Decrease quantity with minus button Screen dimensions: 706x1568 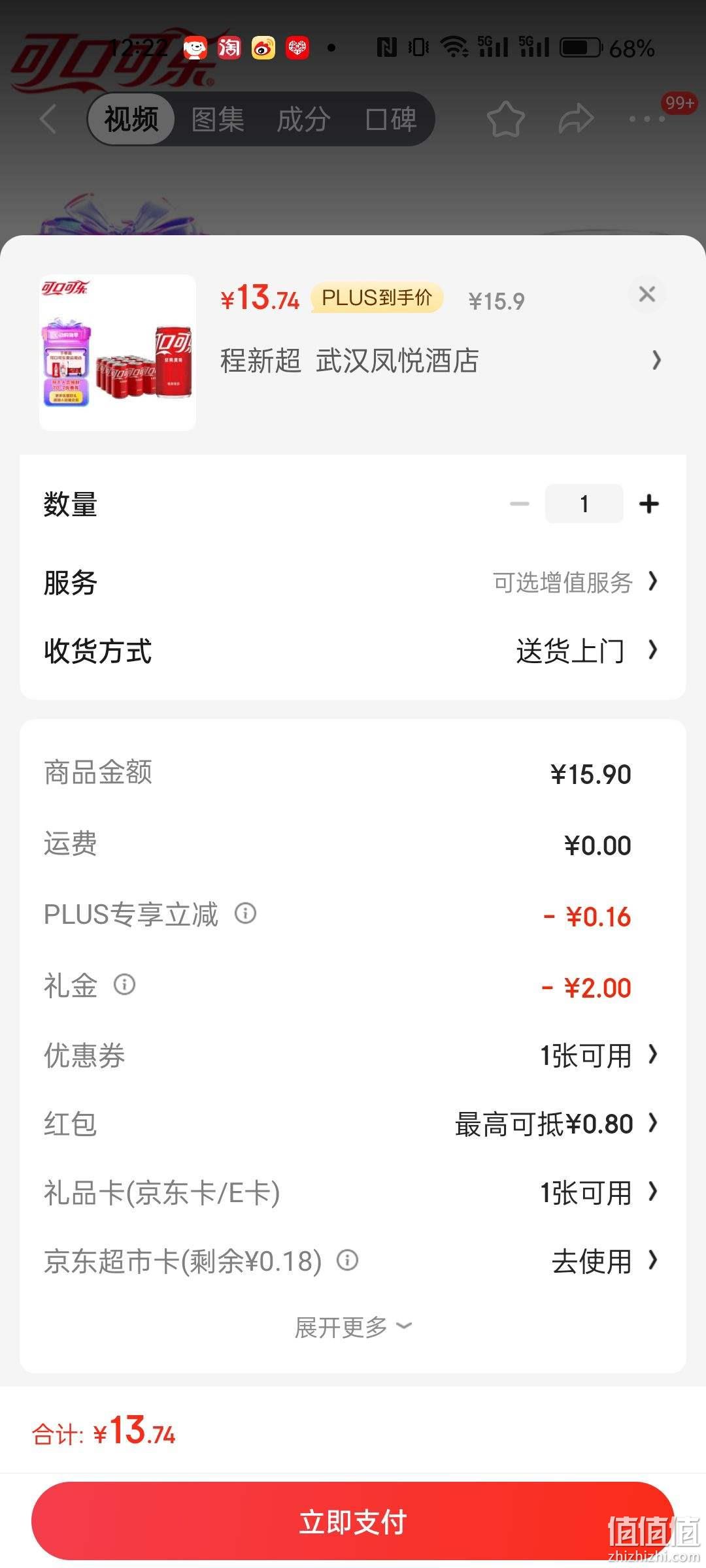pyautogui.click(x=520, y=504)
